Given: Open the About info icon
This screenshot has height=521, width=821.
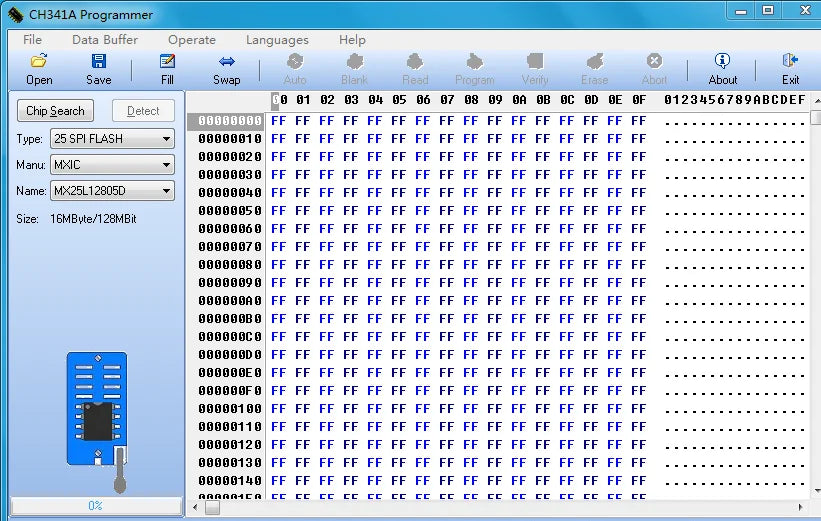Looking at the screenshot, I should pyautogui.click(x=723, y=61).
